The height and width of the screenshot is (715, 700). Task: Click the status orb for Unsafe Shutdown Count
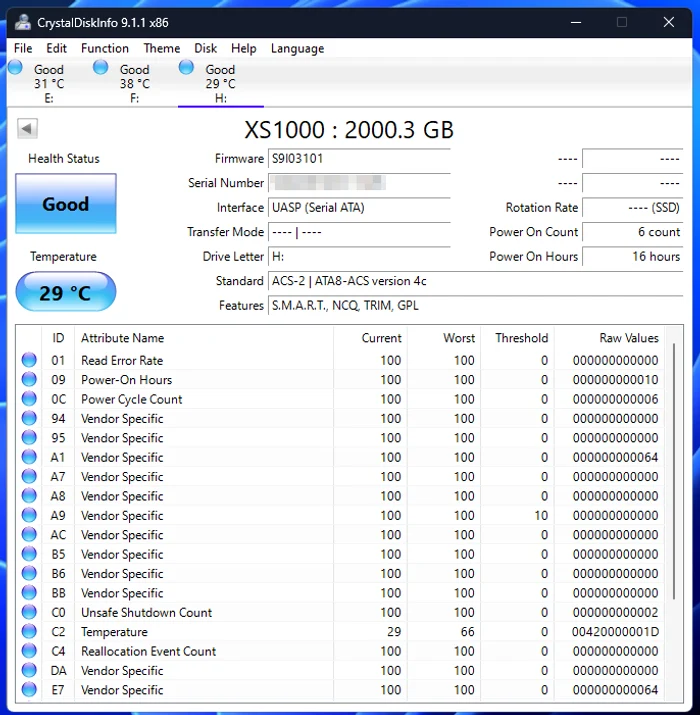tap(29, 611)
